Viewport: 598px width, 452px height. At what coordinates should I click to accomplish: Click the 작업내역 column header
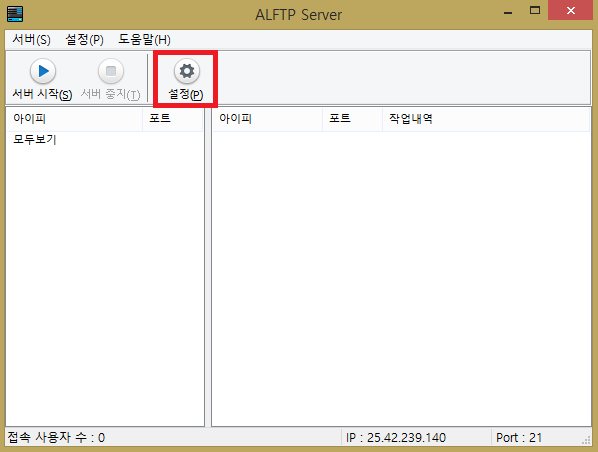486,119
